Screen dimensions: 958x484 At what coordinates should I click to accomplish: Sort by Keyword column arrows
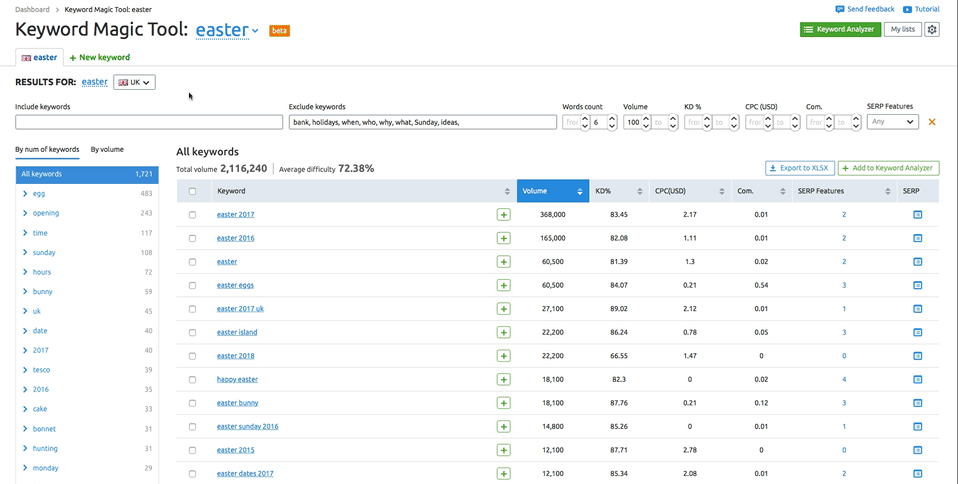[x=507, y=191]
